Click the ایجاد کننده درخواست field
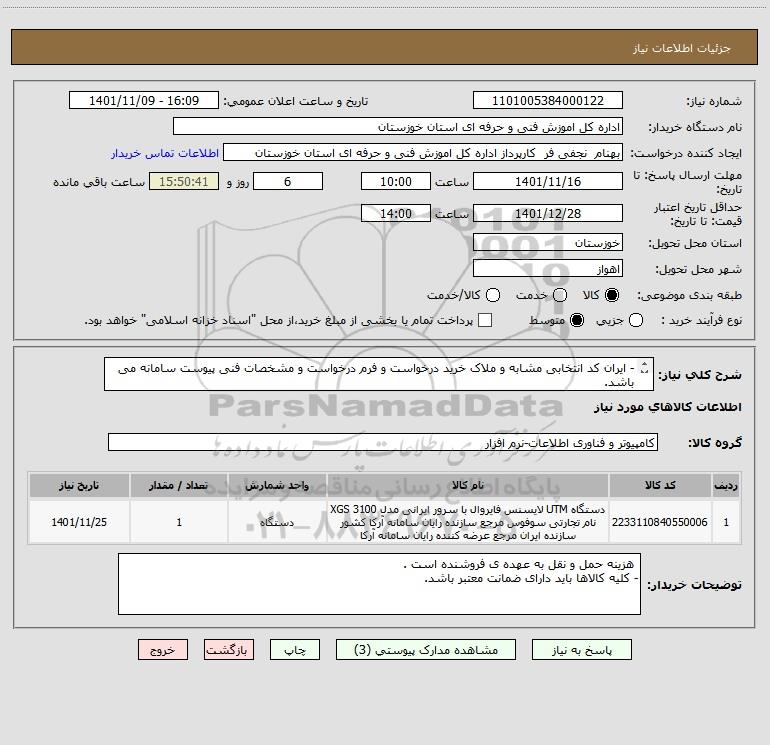This screenshot has width=770, height=745. [x=423, y=152]
